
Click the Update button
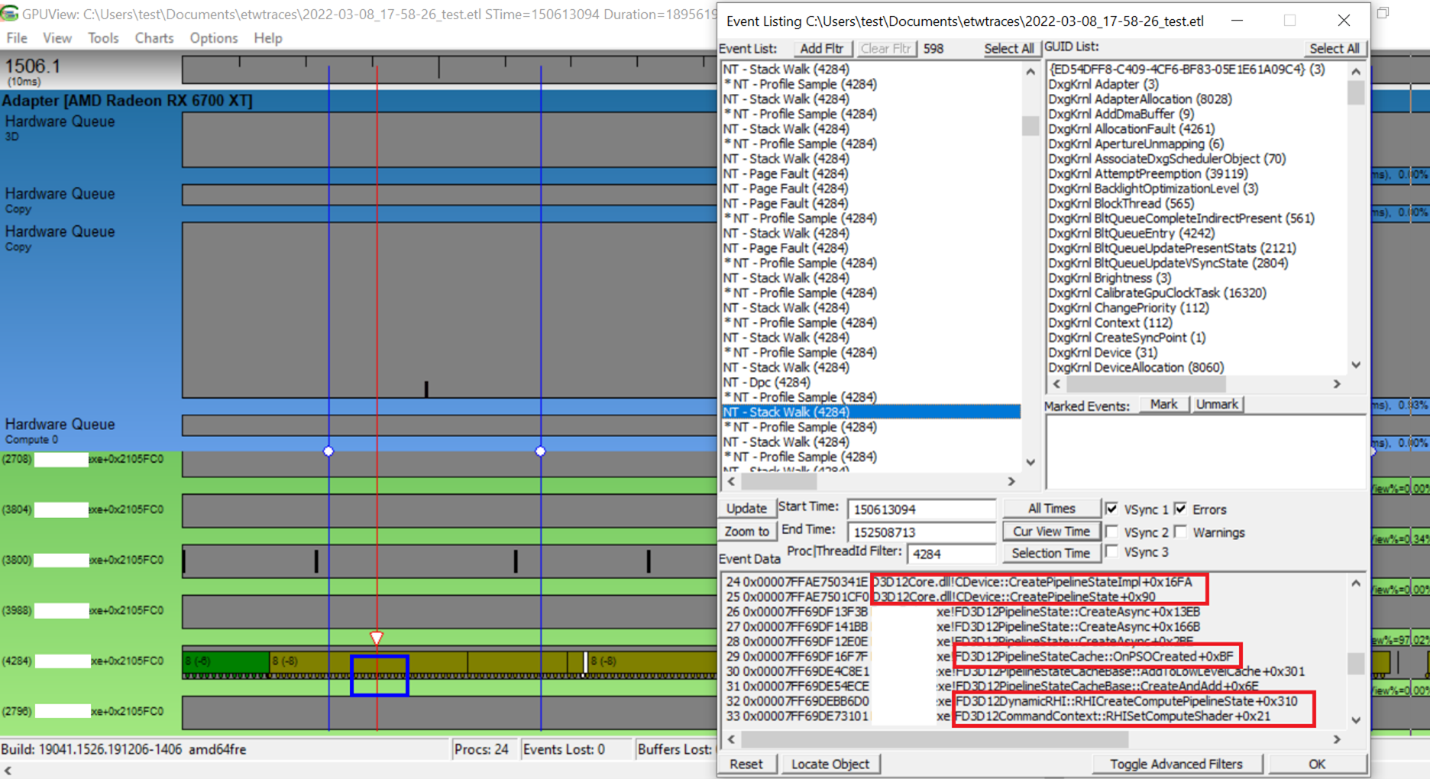[746, 508]
